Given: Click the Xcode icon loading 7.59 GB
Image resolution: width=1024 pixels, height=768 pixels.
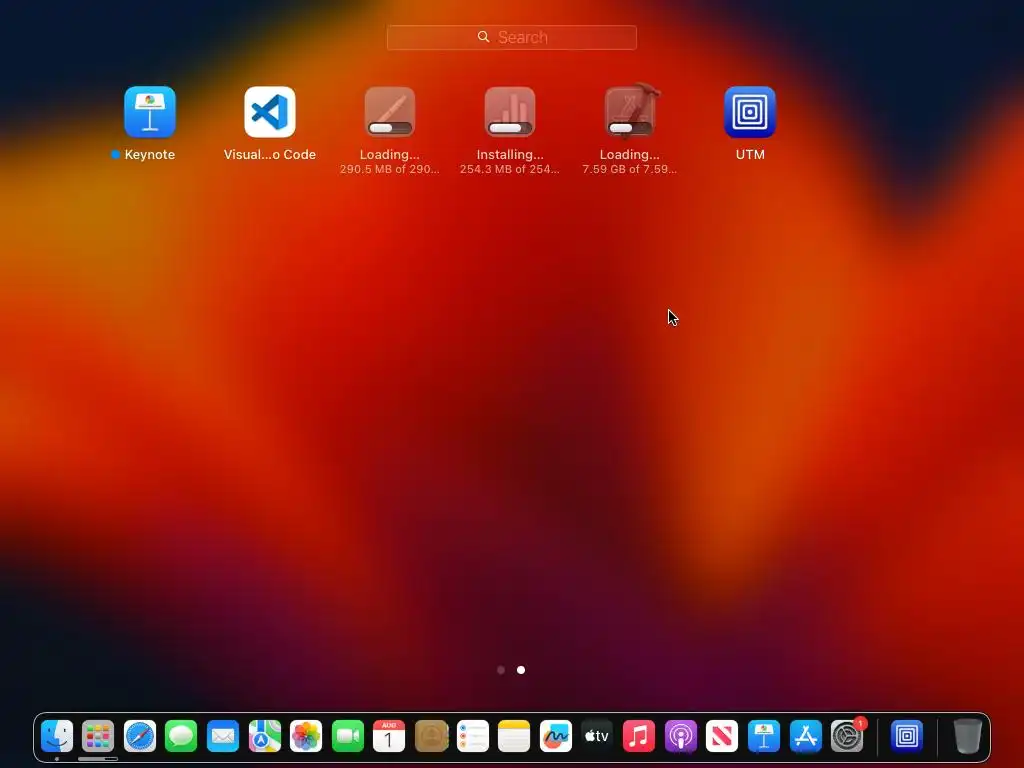Looking at the screenshot, I should [x=630, y=112].
